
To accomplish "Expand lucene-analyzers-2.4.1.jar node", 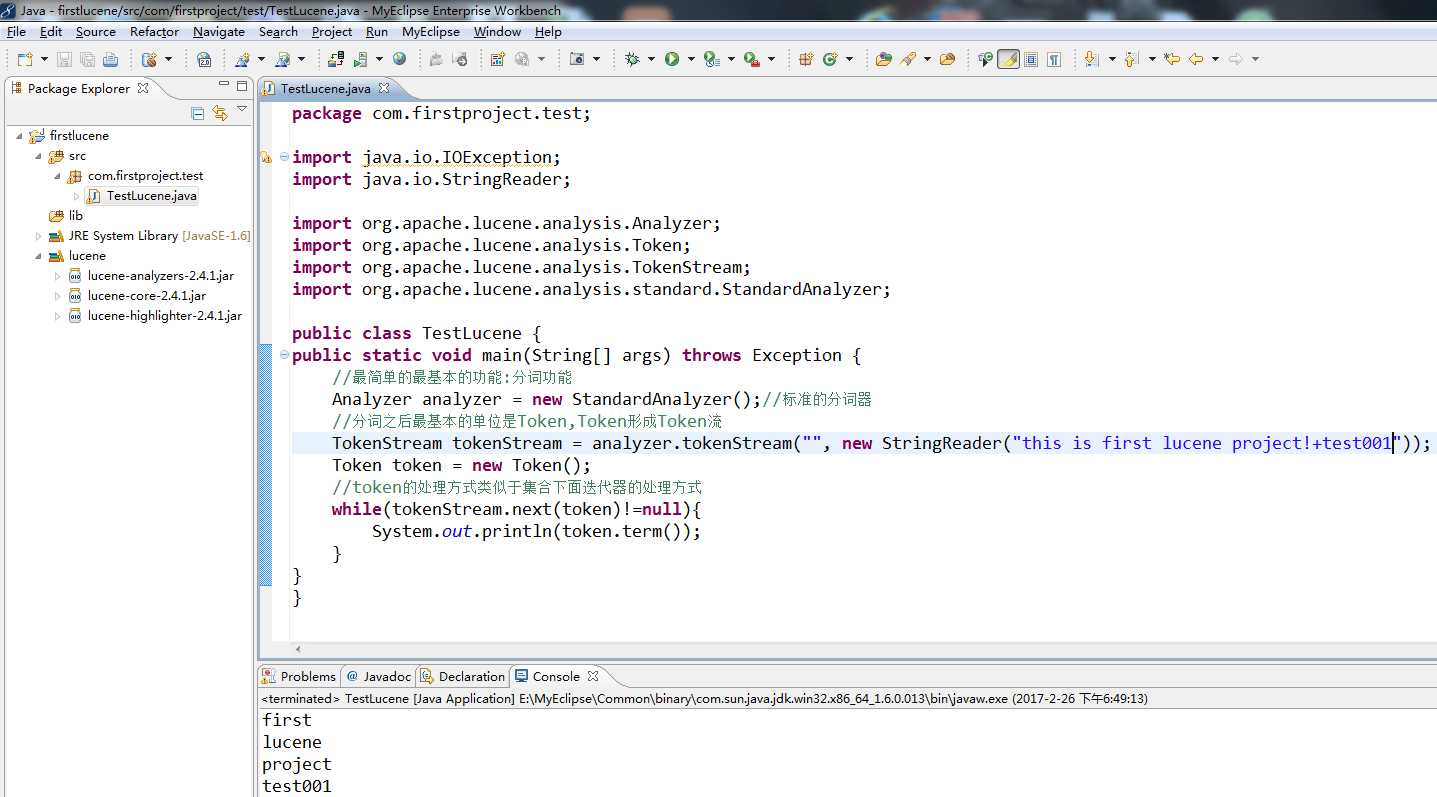I will click(58, 276).
